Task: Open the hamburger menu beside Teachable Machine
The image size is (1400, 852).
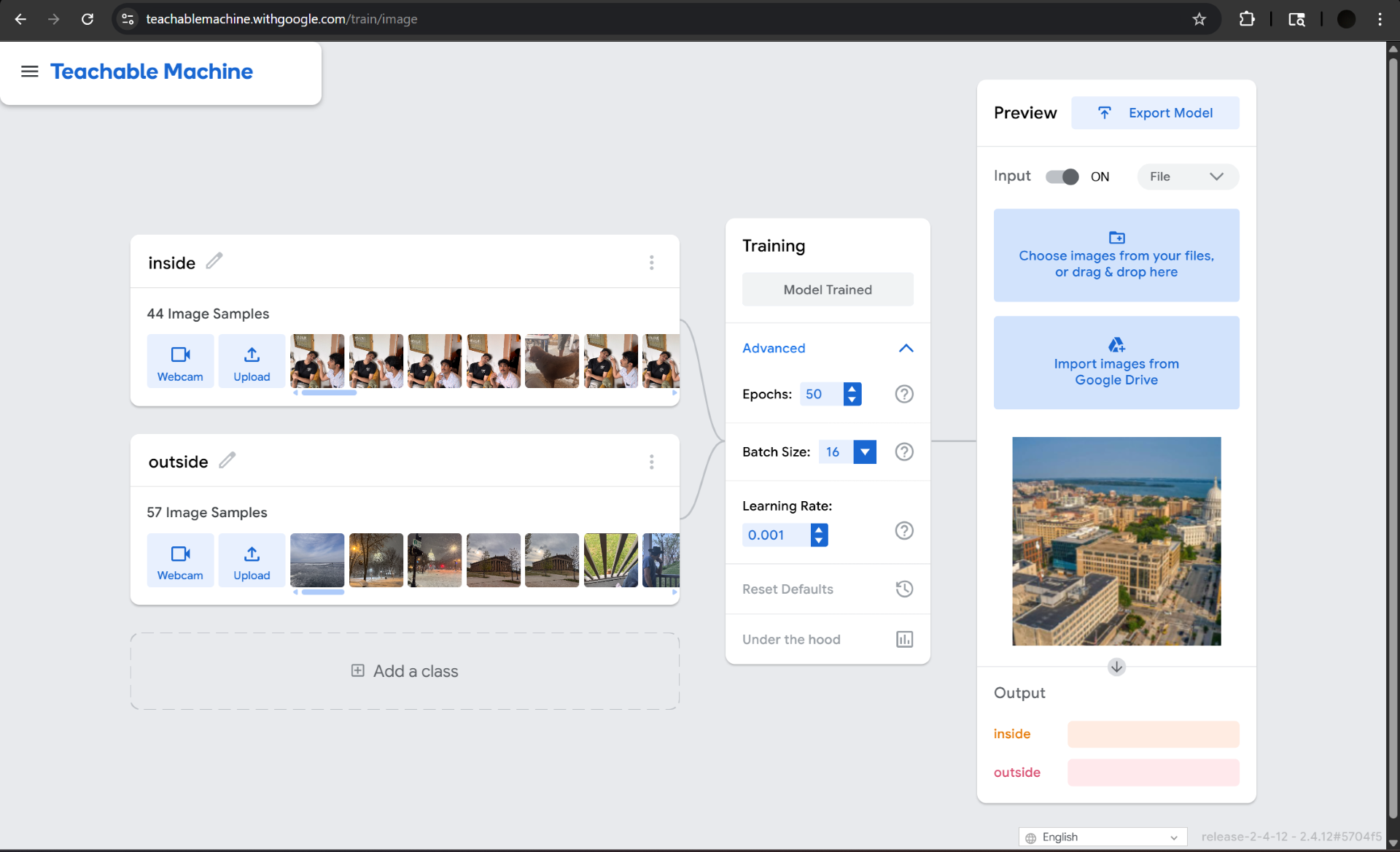Action: [x=29, y=71]
